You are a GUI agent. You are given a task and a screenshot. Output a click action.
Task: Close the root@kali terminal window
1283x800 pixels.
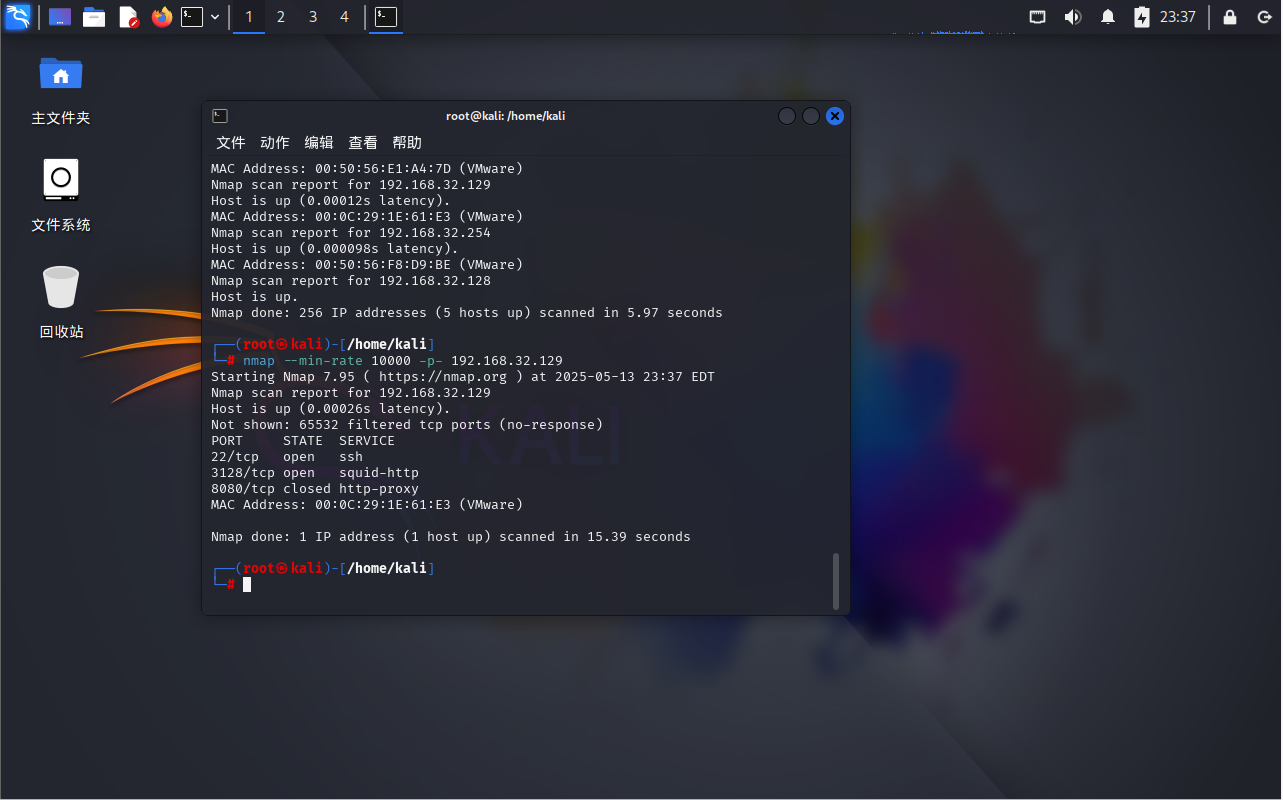pyautogui.click(x=835, y=116)
